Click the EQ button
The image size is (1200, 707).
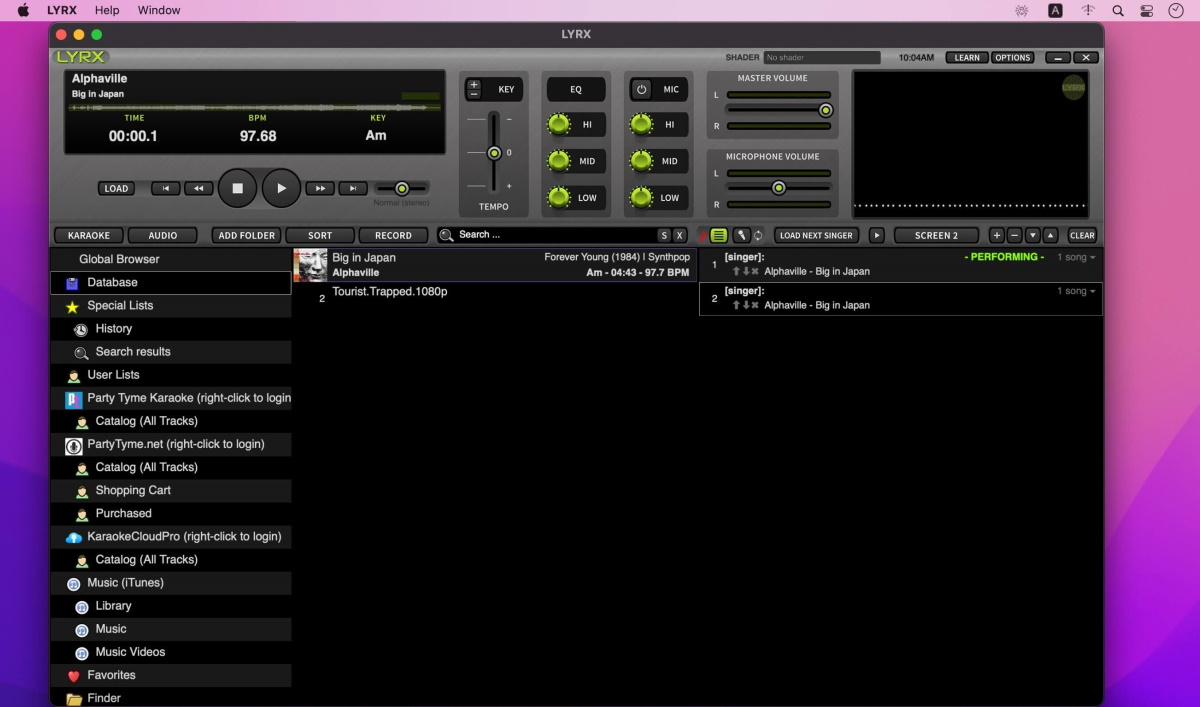click(x=576, y=89)
